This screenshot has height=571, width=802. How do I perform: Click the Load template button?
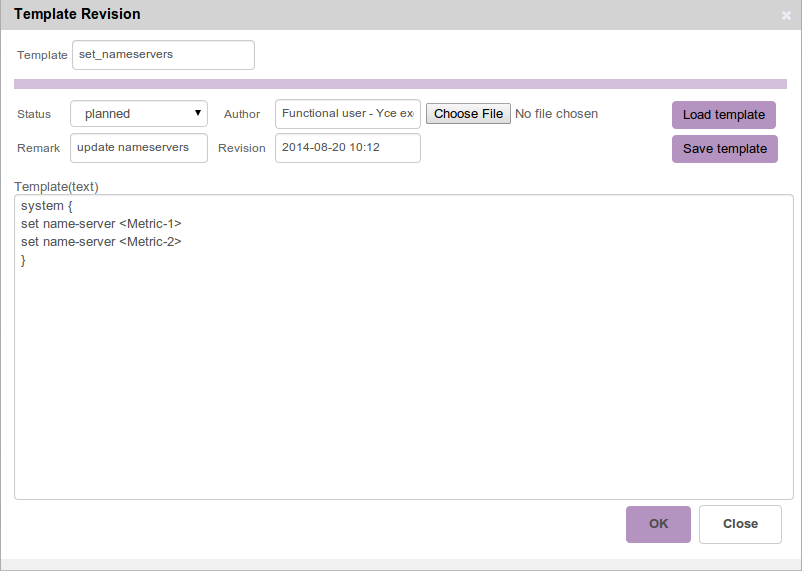point(723,115)
